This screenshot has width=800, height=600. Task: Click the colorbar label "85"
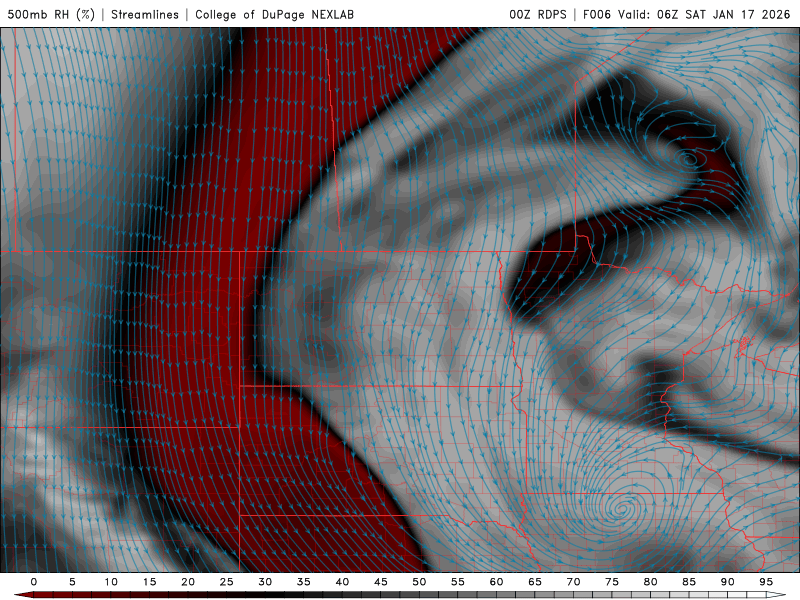coord(689,582)
